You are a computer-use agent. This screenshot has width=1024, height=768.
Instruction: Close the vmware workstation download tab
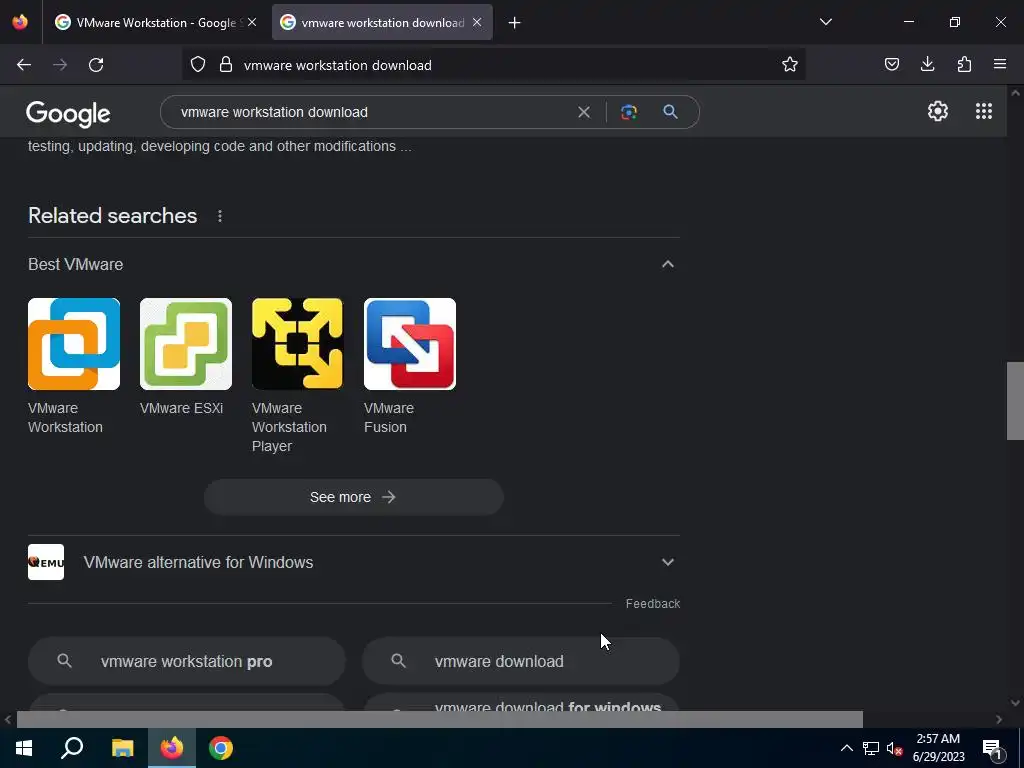click(x=477, y=22)
